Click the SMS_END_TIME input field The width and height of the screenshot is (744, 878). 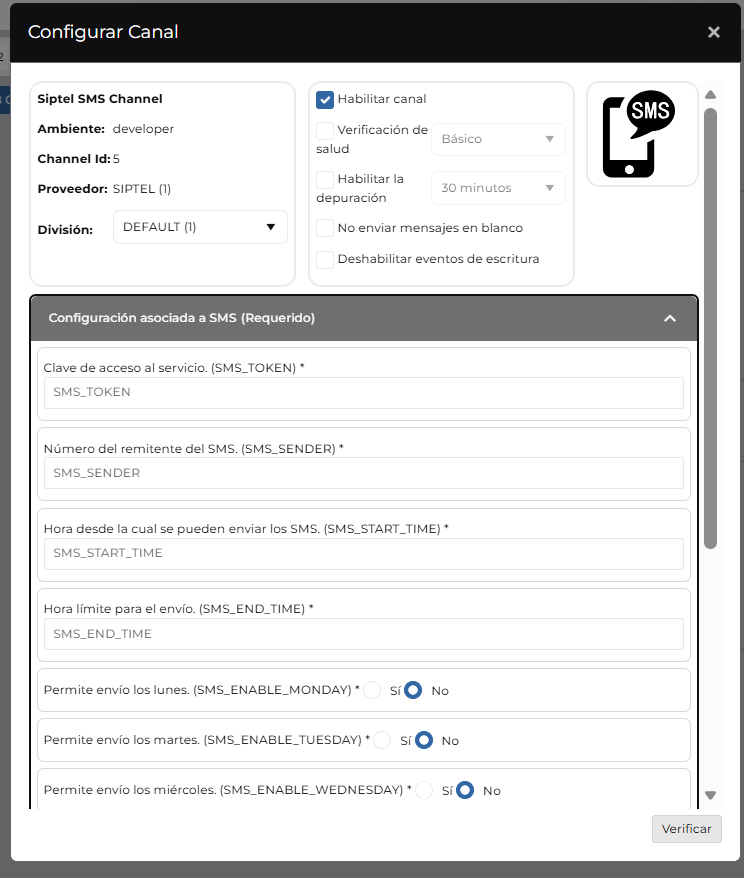[364, 634]
